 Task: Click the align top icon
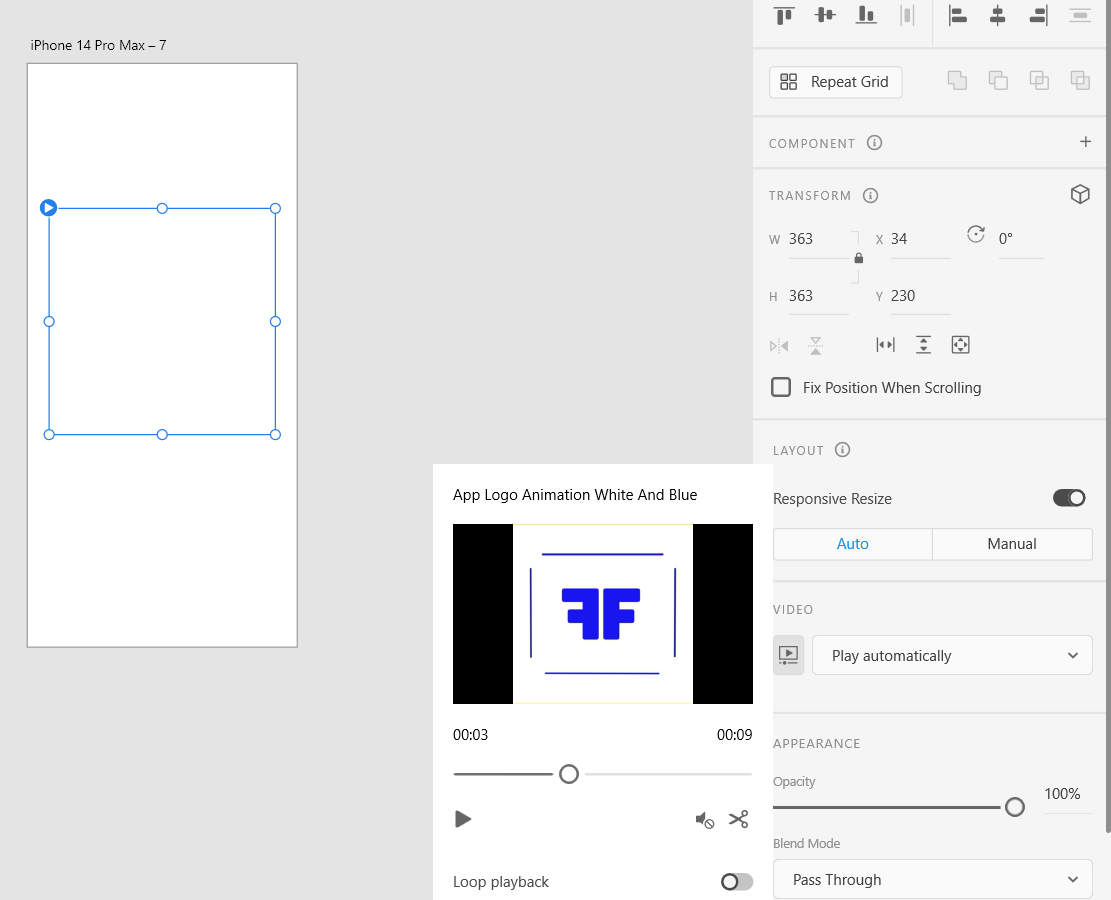point(784,15)
